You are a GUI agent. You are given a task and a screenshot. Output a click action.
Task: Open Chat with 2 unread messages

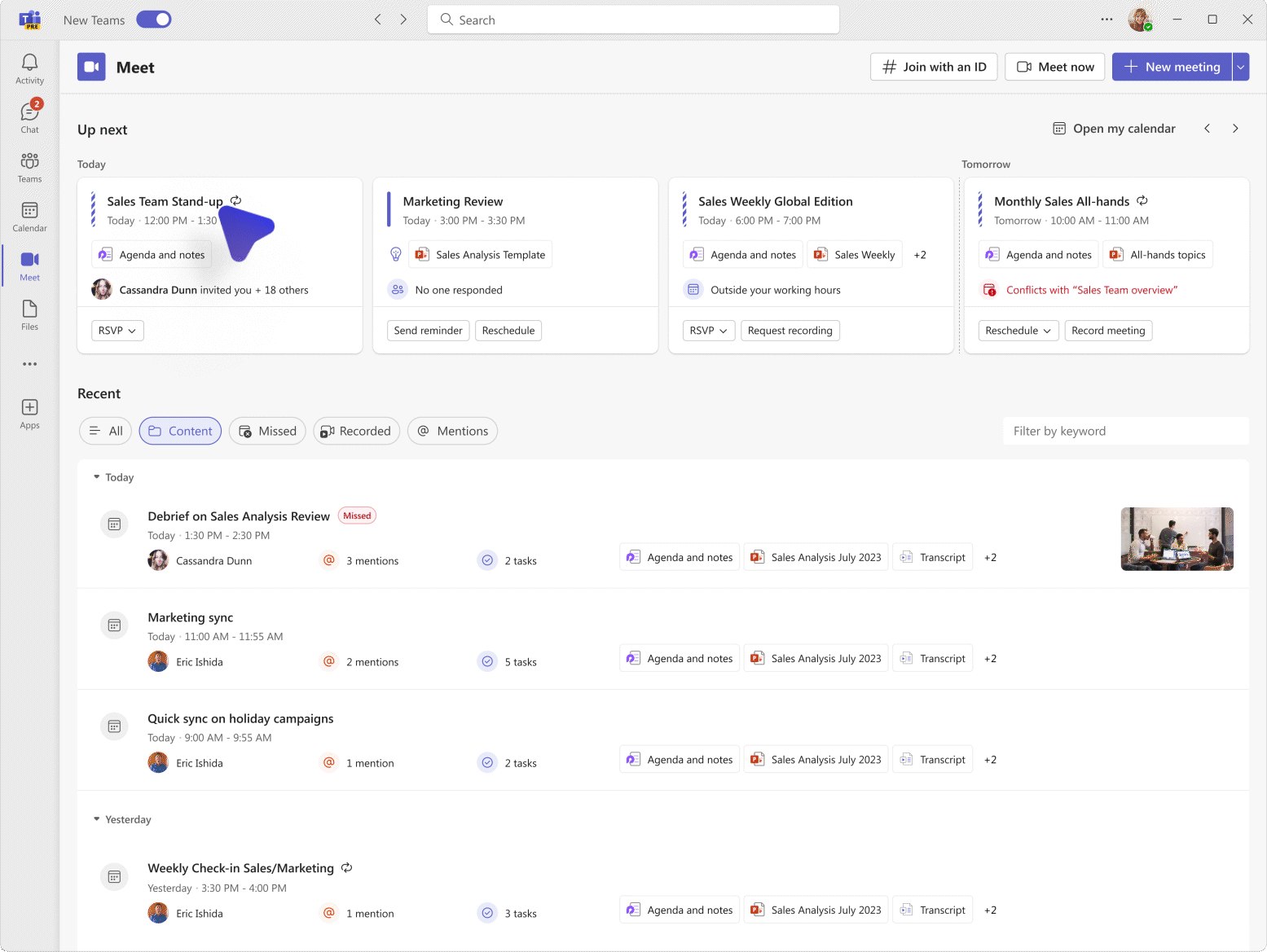click(x=29, y=117)
